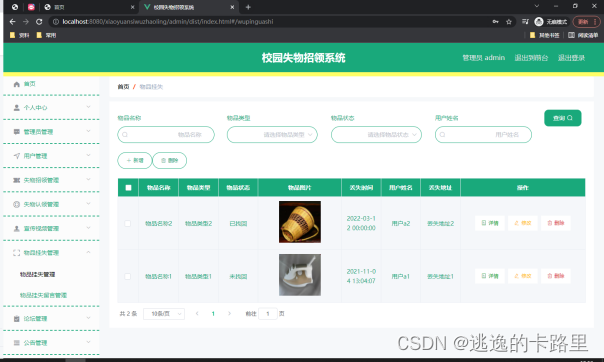Click the browser forward arrow
The image size is (604, 362).
click(26, 22)
